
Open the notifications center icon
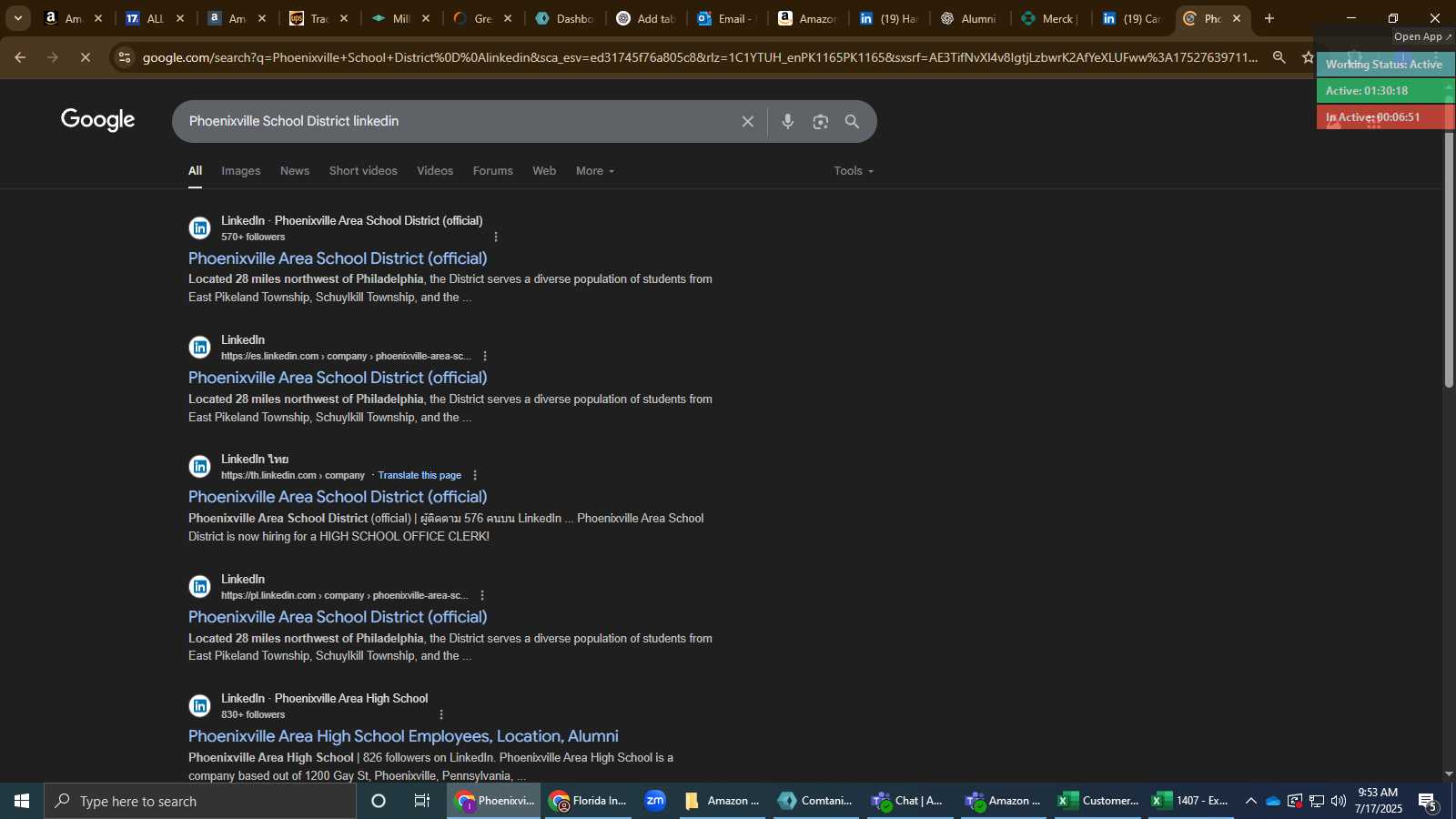click(x=1427, y=801)
